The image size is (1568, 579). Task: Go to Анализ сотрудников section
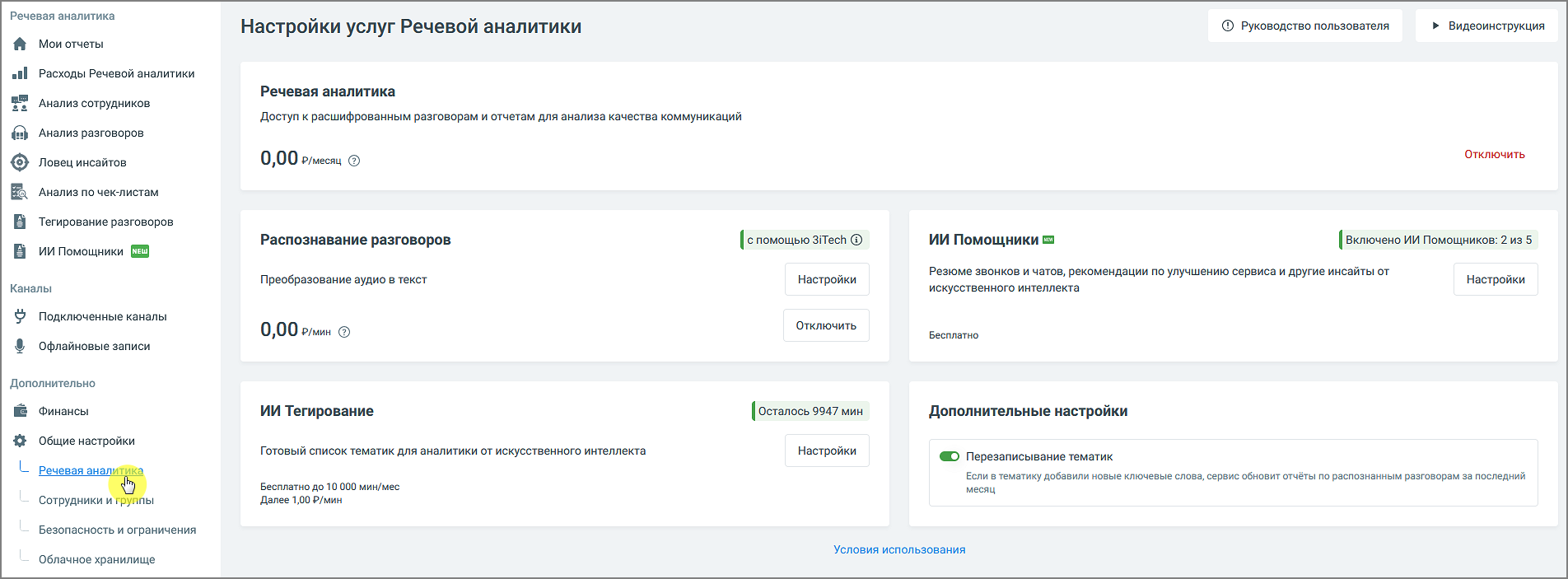tap(94, 103)
